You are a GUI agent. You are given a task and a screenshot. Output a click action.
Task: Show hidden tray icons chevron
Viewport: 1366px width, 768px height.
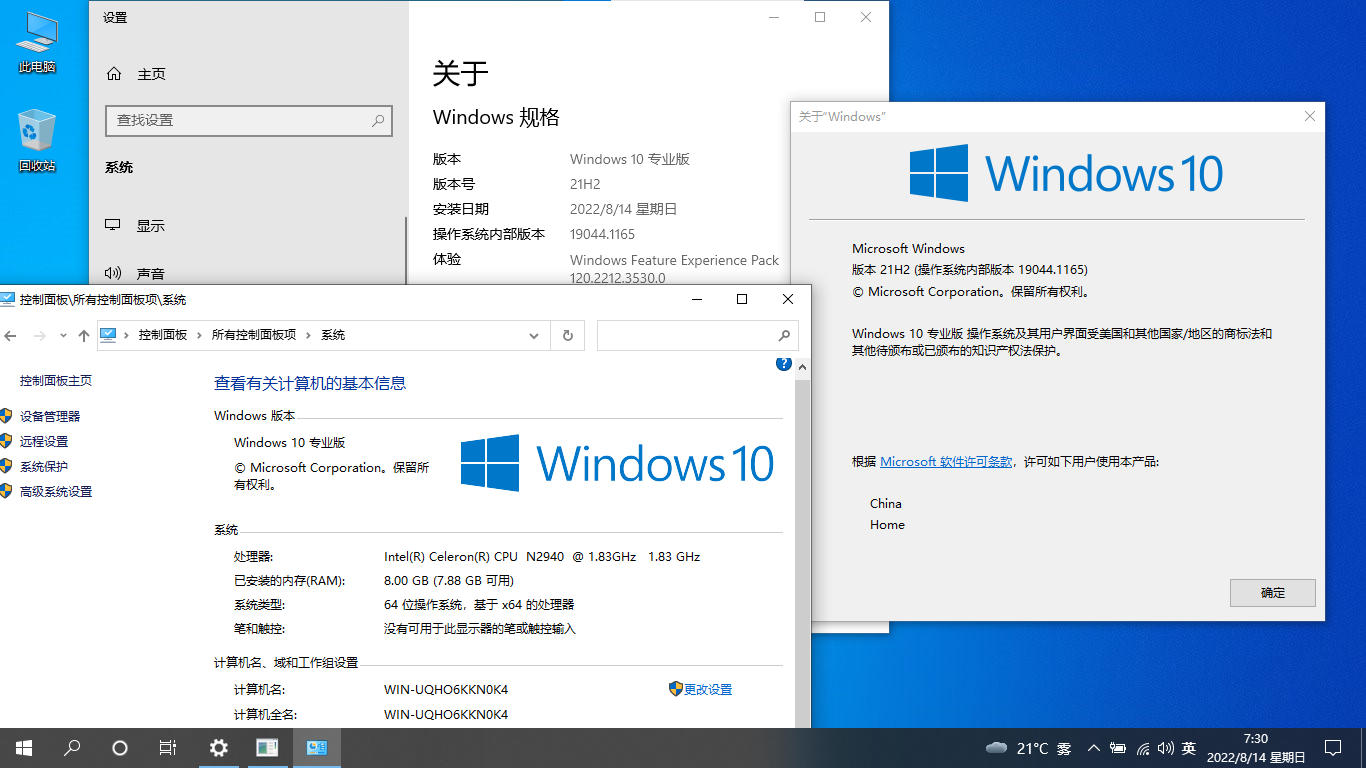point(1094,748)
